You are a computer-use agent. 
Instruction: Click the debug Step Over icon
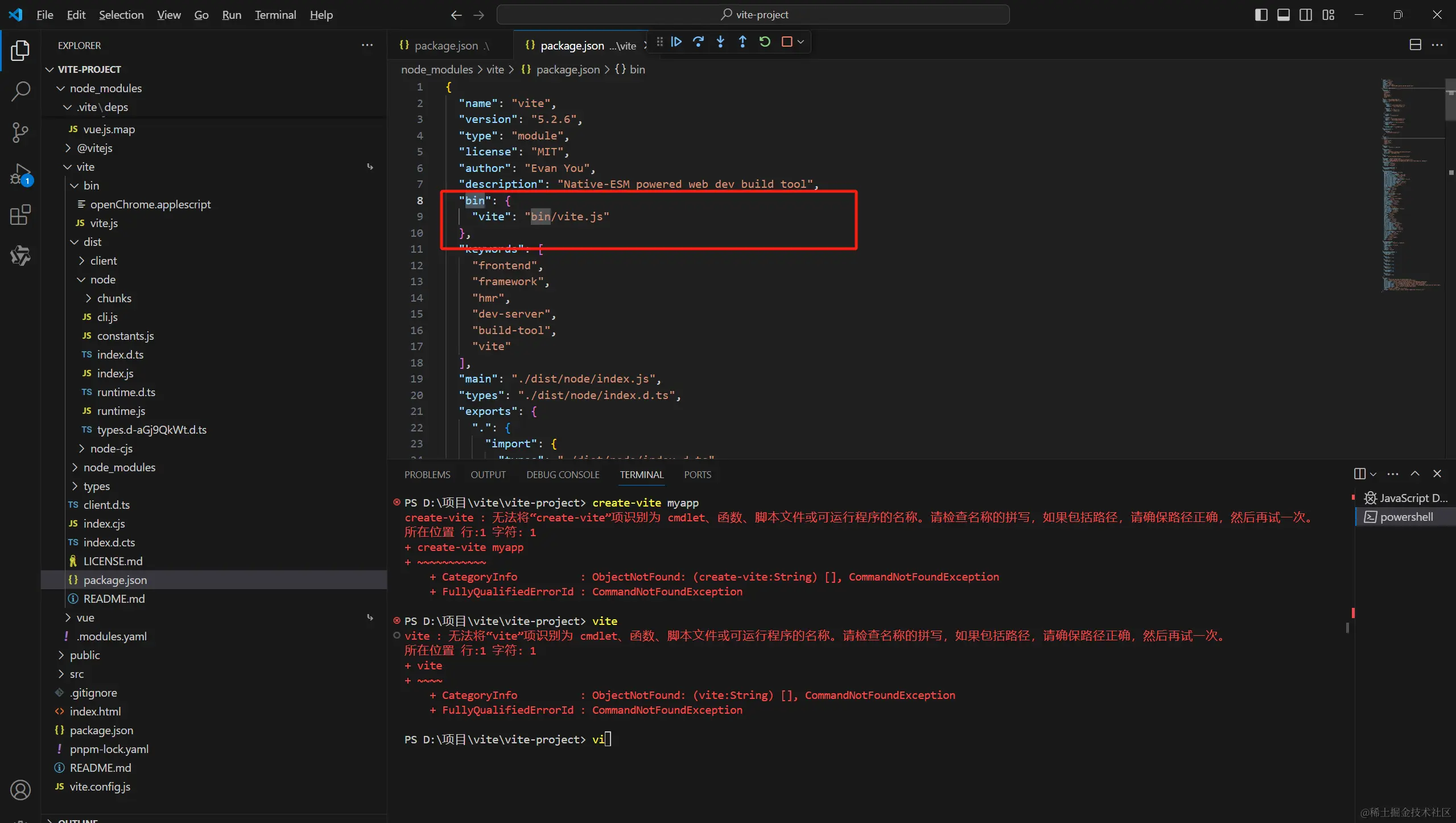(698, 42)
